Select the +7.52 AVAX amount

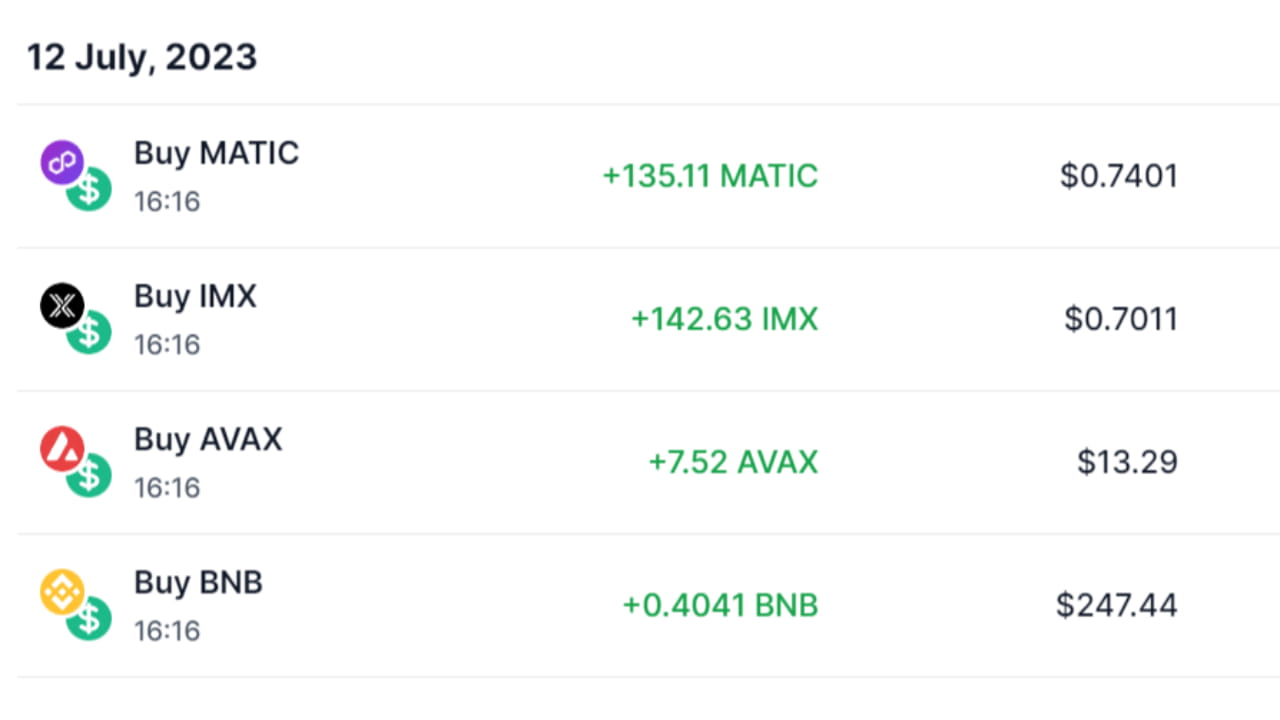pos(733,462)
